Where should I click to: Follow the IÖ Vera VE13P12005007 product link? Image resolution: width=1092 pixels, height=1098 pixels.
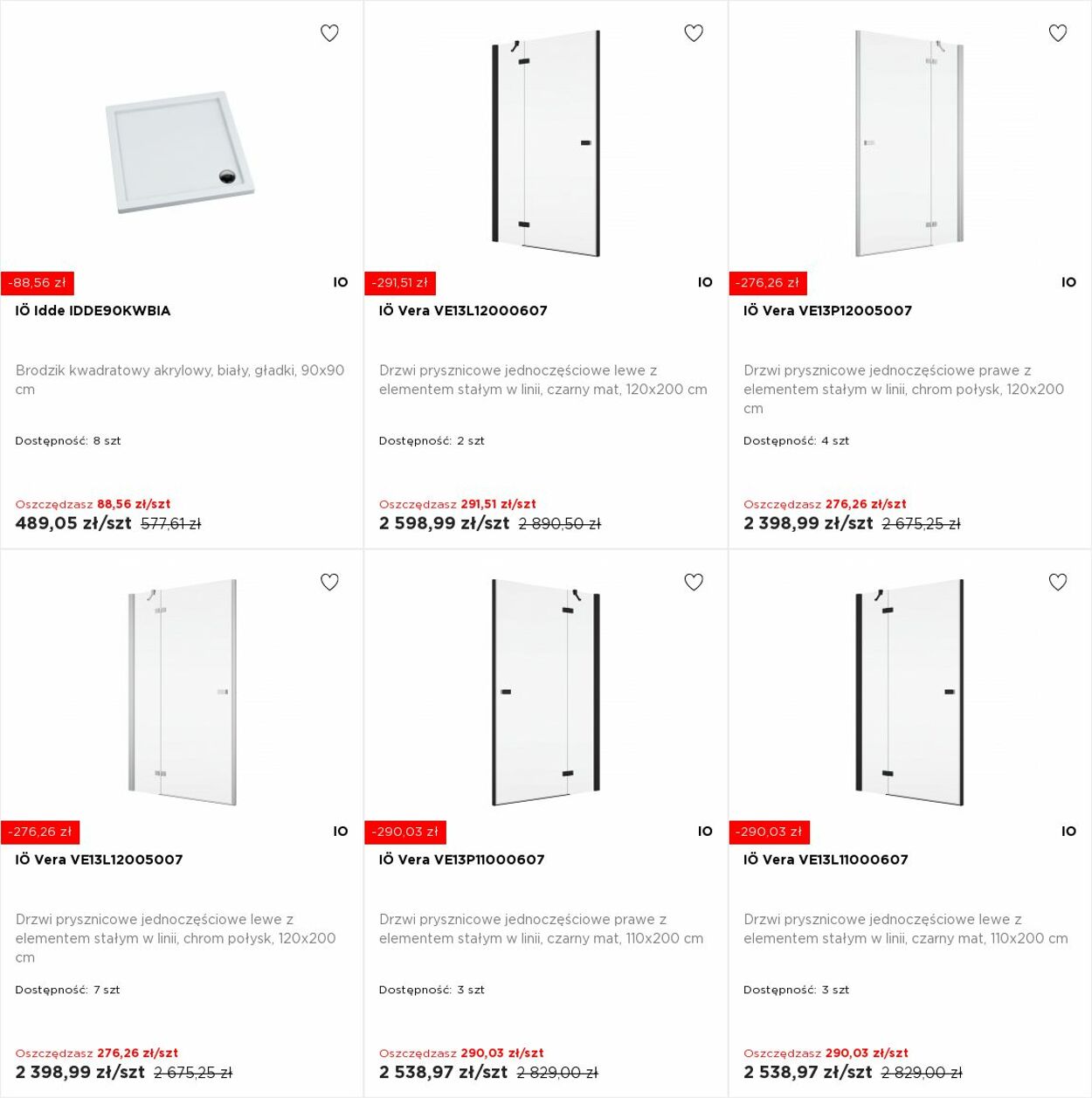click(x=827, y=311)
